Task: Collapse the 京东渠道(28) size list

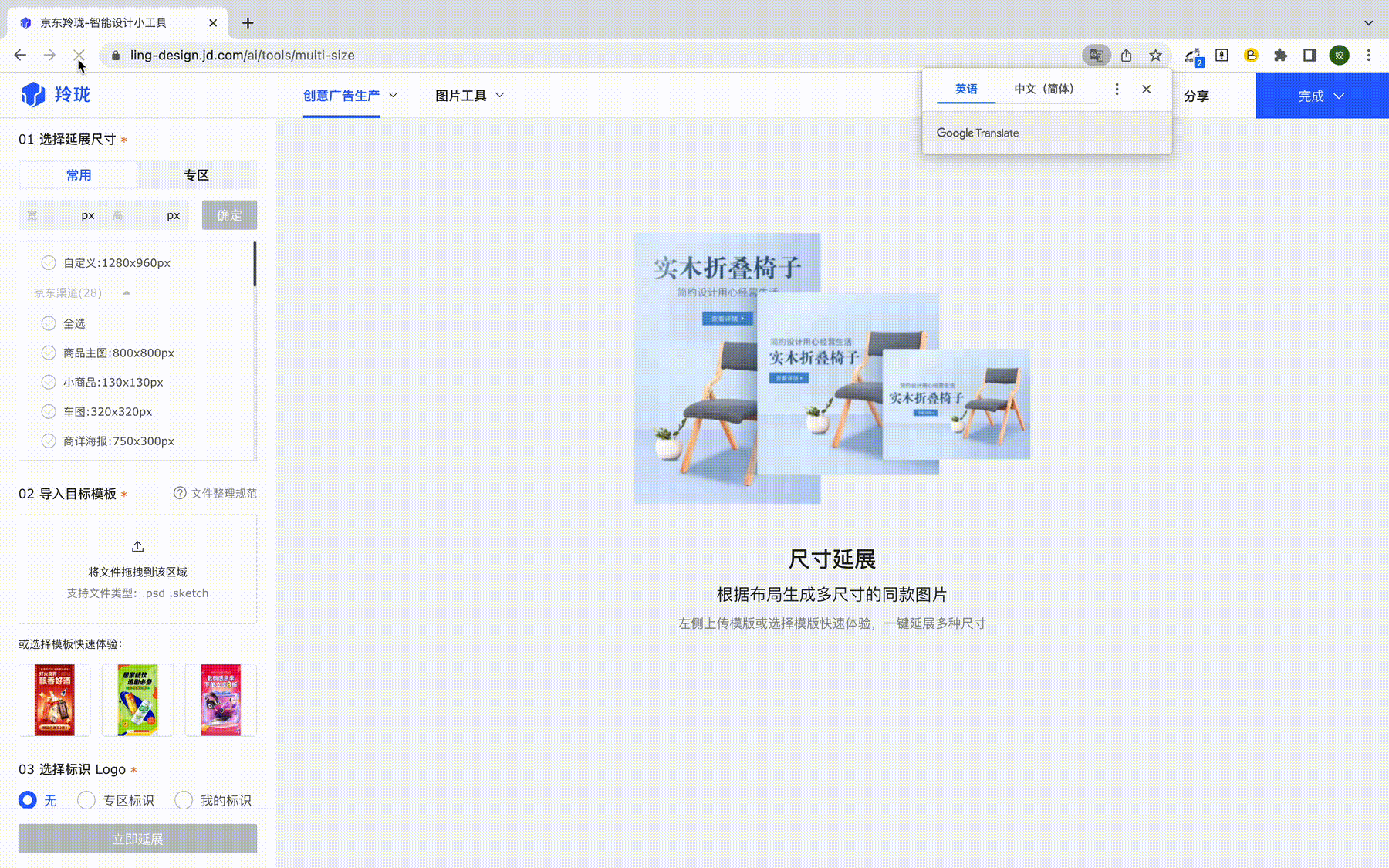Action: point(128,292)
